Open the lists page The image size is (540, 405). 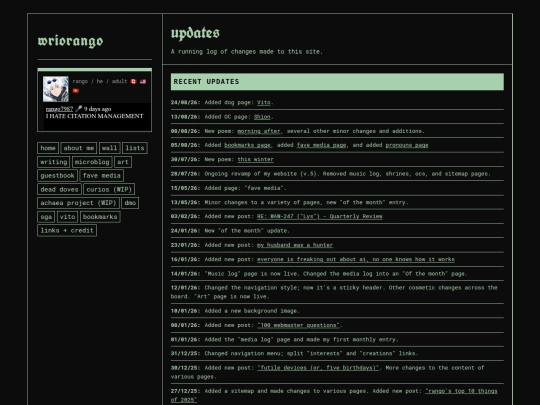point(135,148)
